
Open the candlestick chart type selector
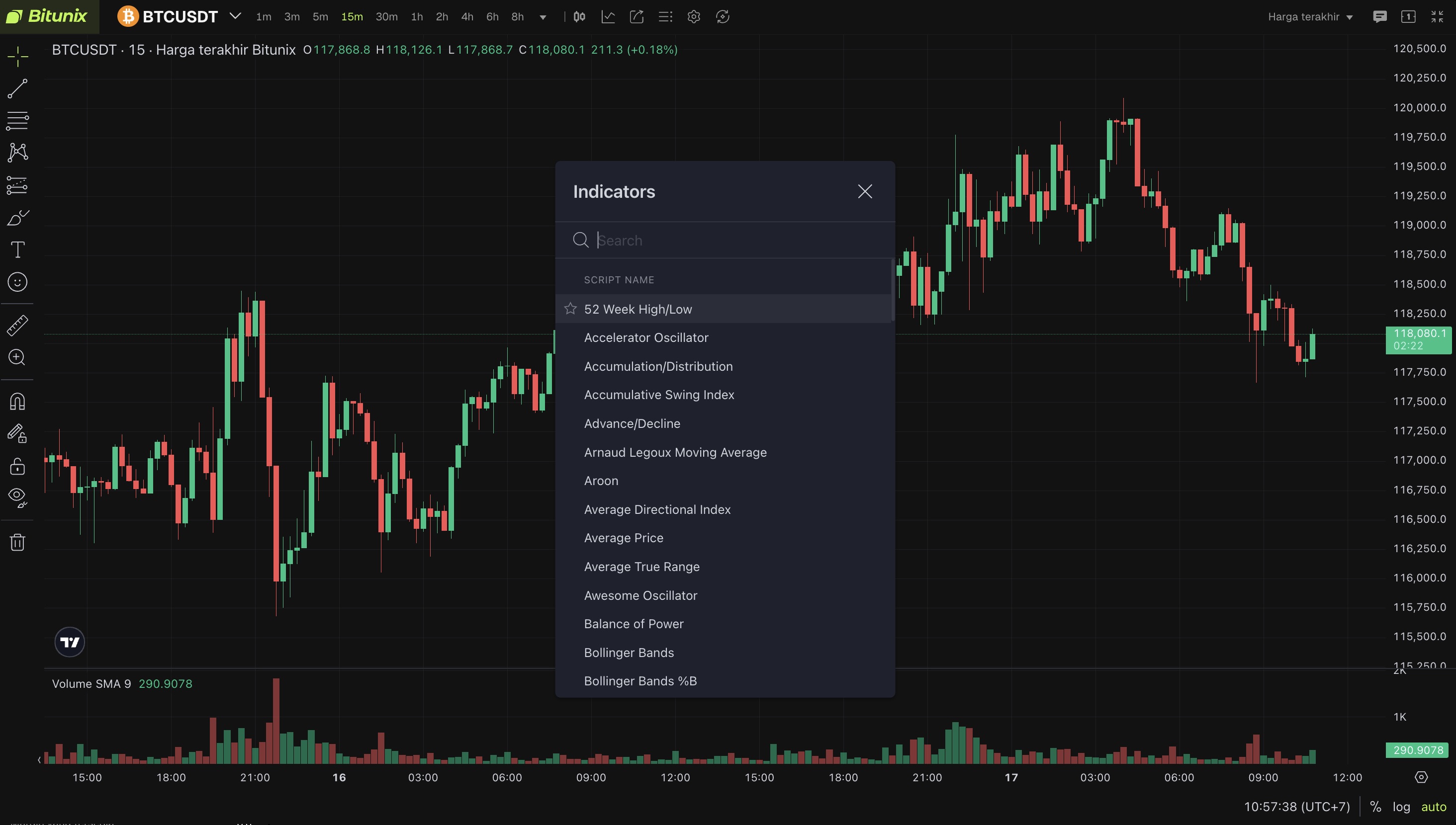[x=579, y=16]
